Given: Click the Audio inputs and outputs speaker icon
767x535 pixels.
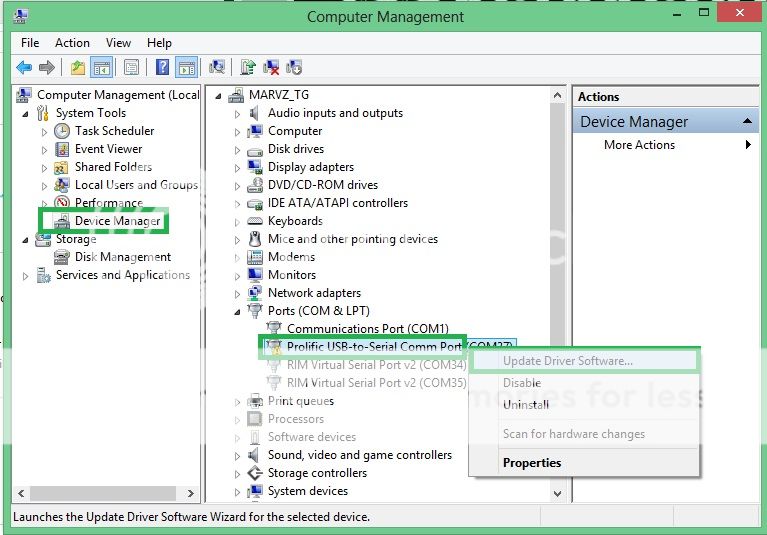Looking at the screenshot, I should (x=254, y=113).
